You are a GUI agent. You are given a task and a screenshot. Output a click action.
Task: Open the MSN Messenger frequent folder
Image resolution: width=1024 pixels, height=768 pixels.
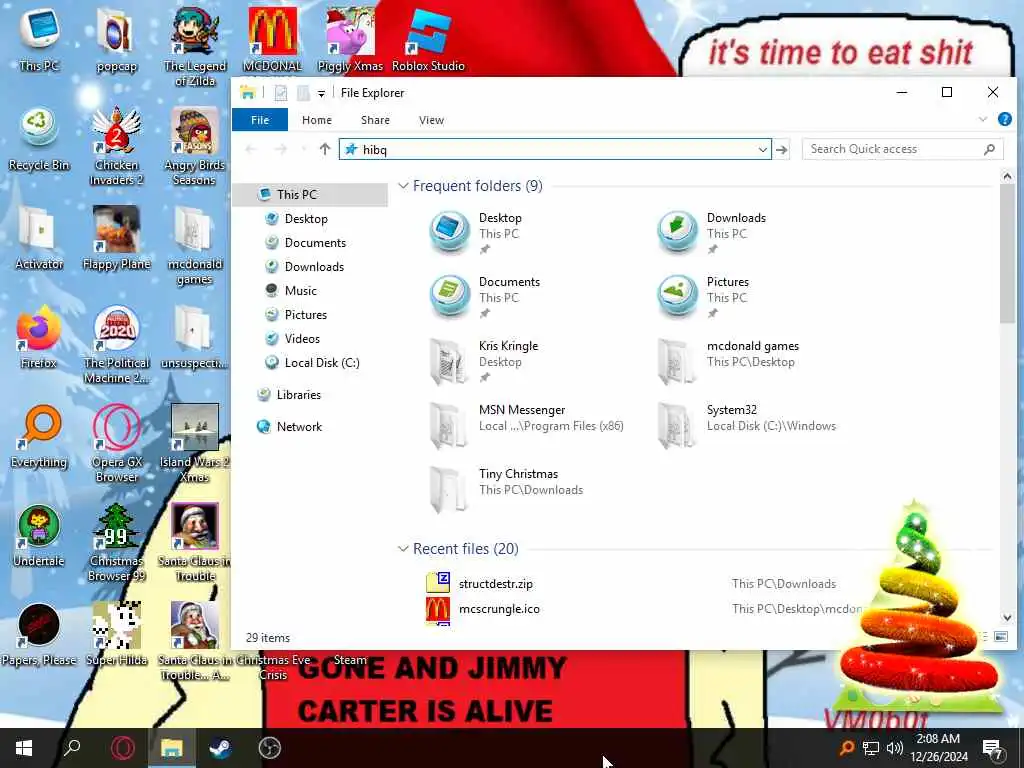point(526,425)
